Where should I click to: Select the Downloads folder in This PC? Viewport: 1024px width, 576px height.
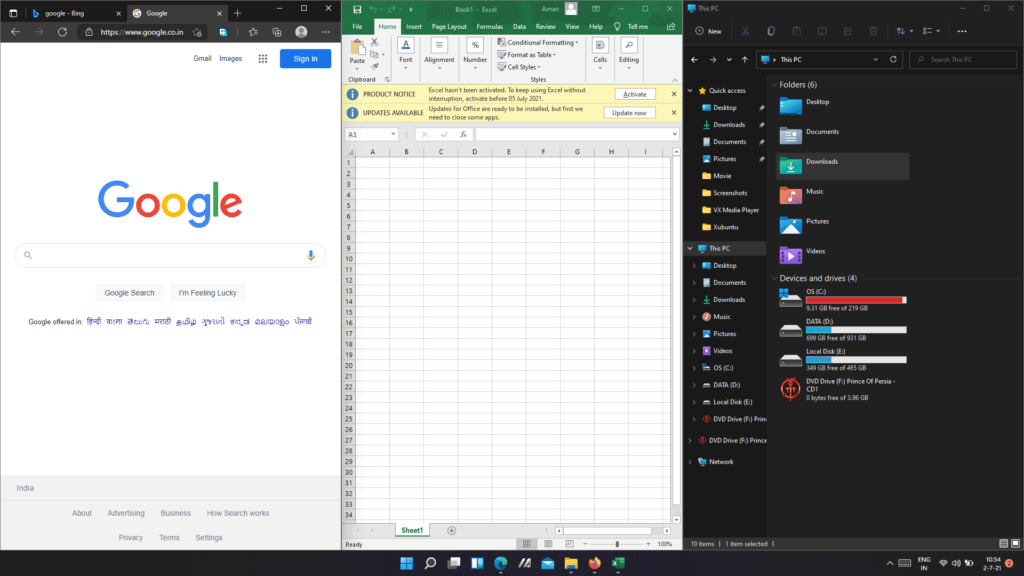coord(842,166)
